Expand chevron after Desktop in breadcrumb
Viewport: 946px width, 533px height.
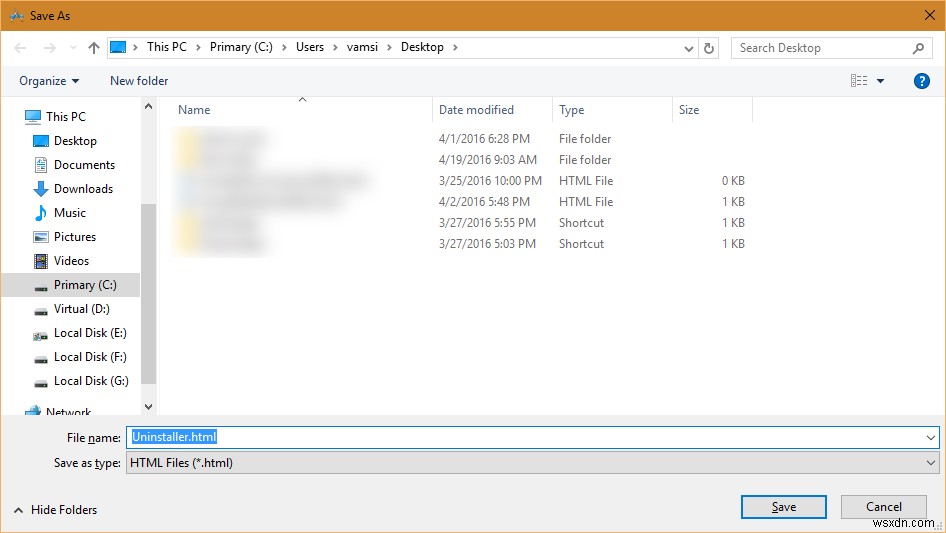pos(456,47)
